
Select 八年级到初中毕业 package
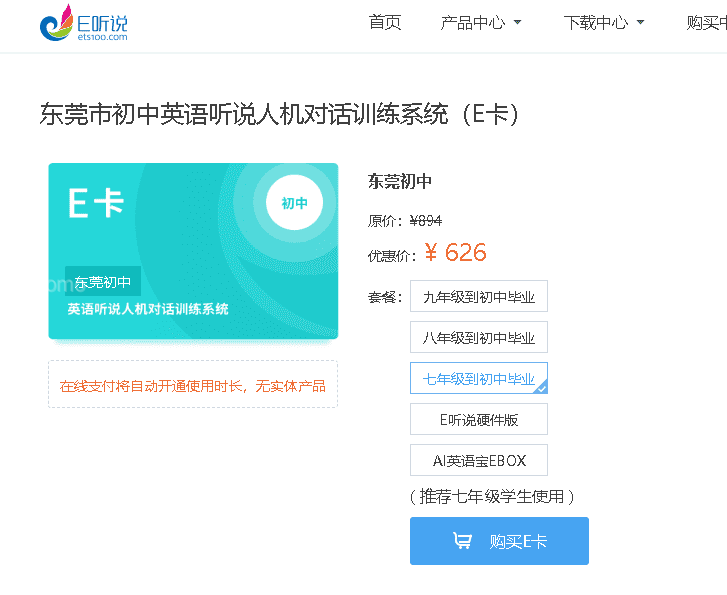478,338
